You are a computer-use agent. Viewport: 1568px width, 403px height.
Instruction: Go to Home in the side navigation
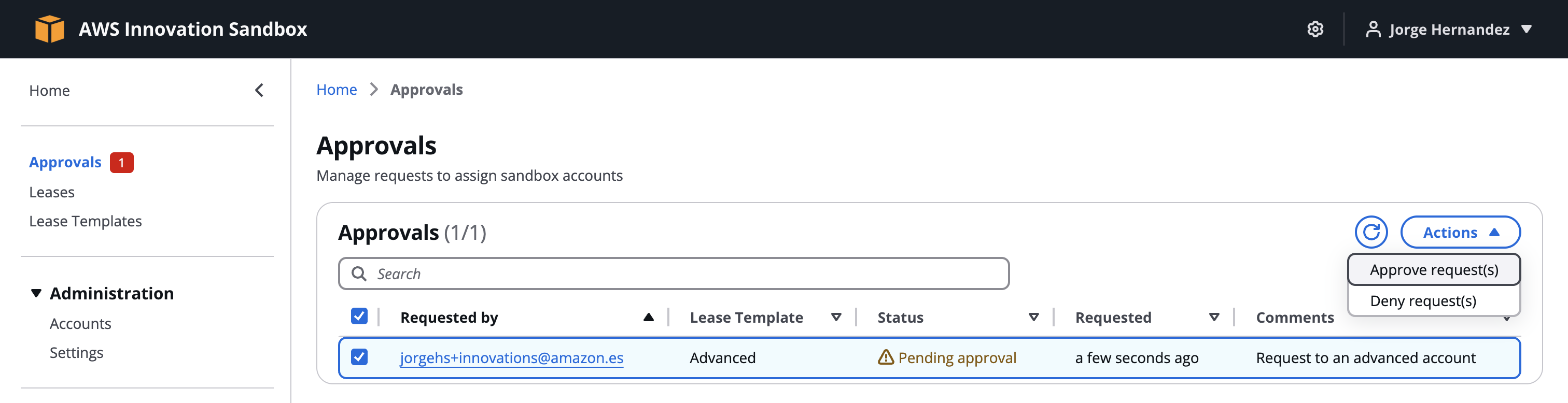49,91
